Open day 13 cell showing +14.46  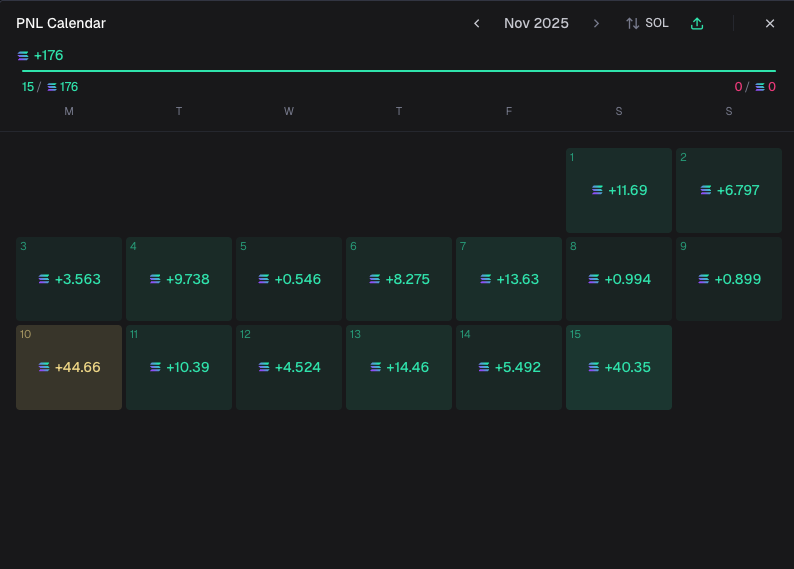pyautogui.click(x=399, y=368)
